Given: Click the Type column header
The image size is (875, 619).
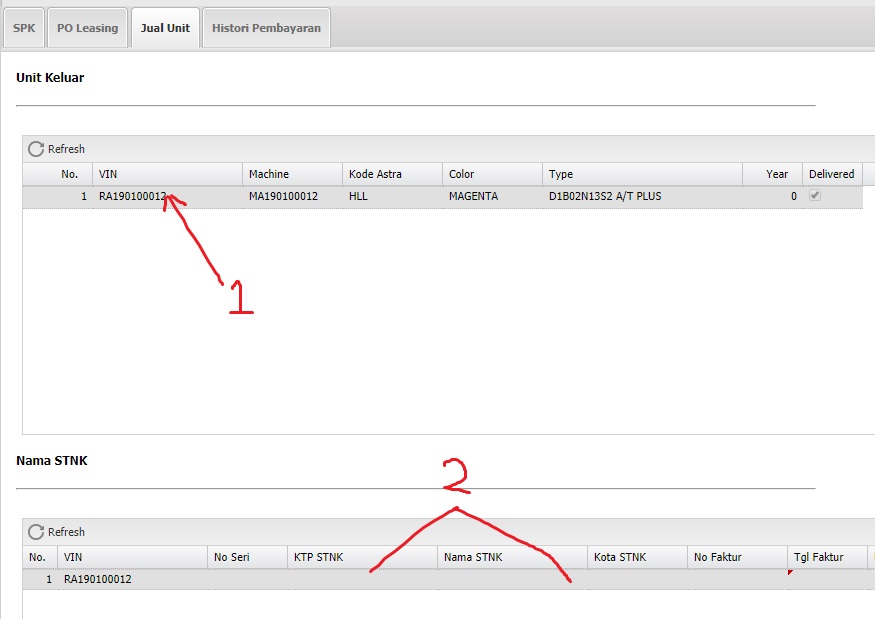Looking at the screenshot, I should coord(642,174).
